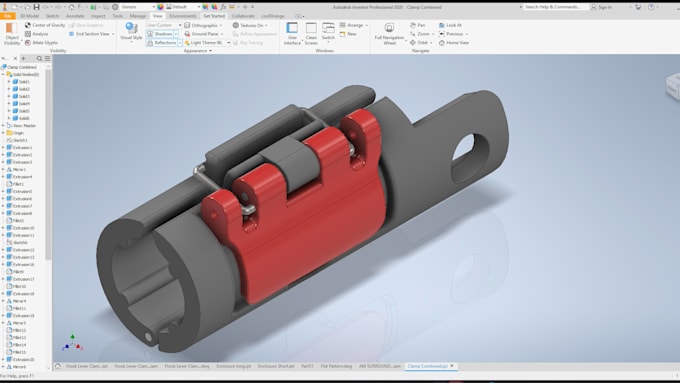Screen dimensions: 680x383
Task: Switch to Collaborate ribbon tab
Action: 243,16
